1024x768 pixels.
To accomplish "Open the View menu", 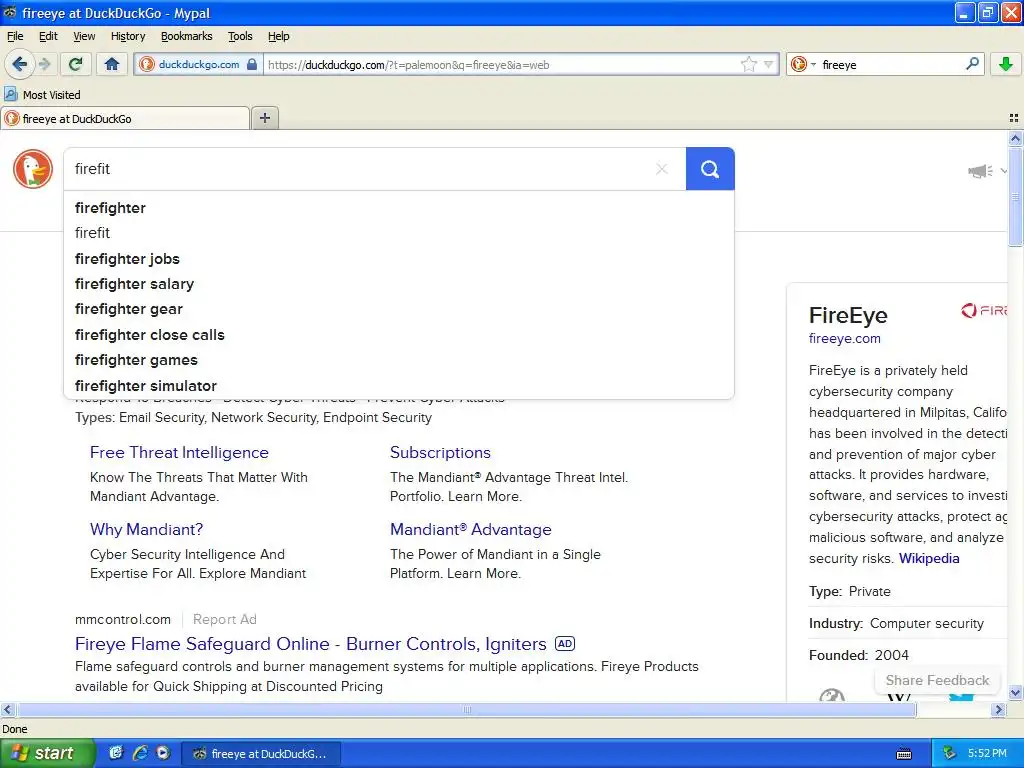I will point(84,36).
